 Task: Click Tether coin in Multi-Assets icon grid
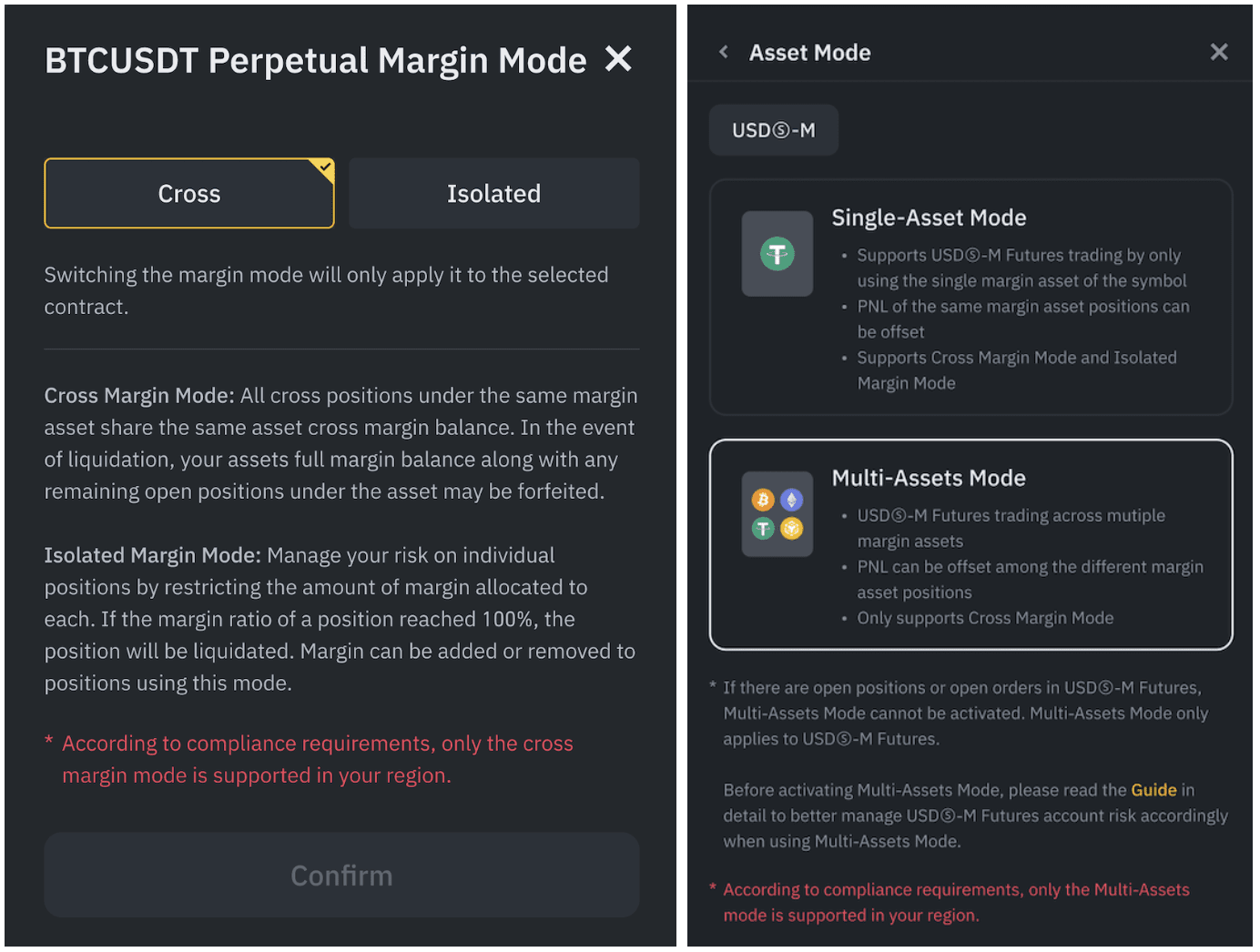(x=763, y=529)
